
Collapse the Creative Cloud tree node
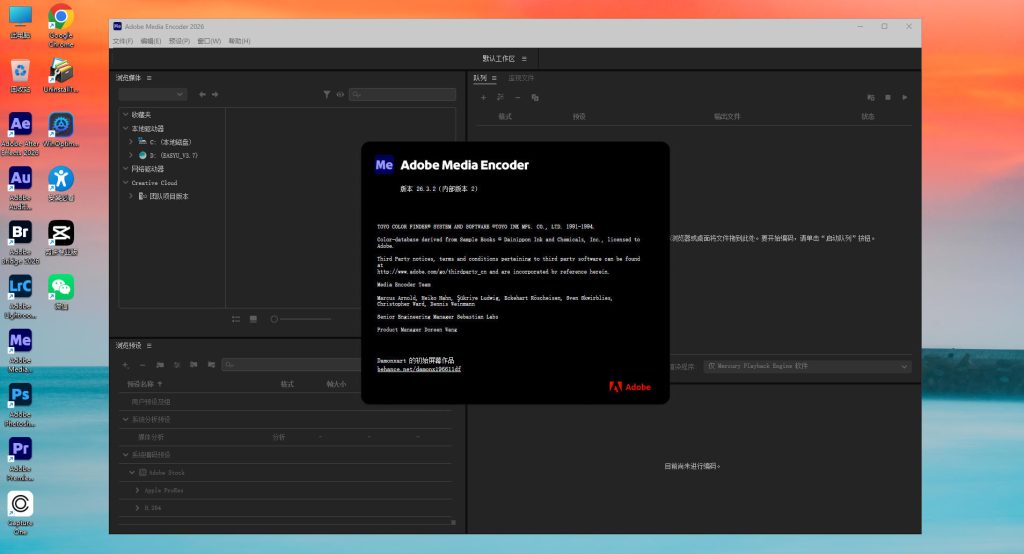click(x=125, y=183)
